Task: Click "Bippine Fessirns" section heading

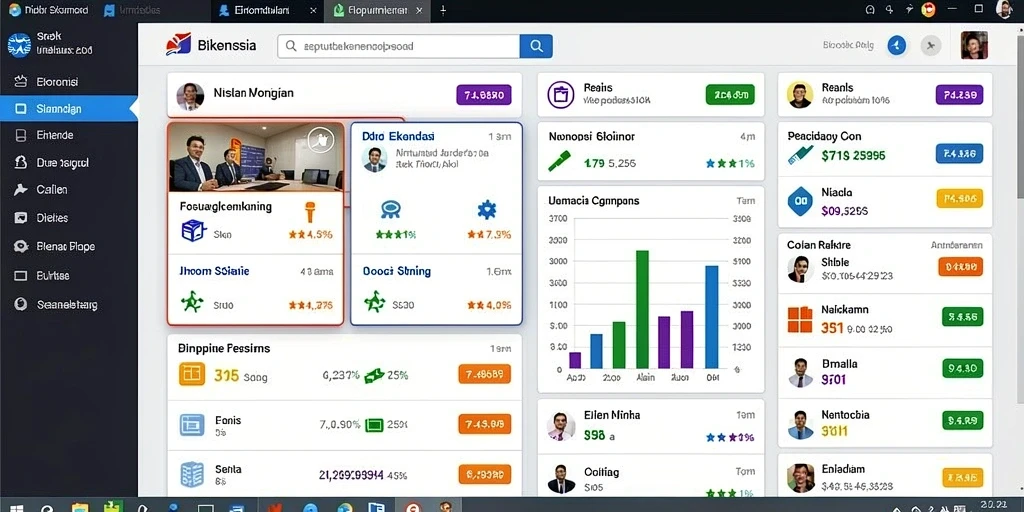Action: 224,349
